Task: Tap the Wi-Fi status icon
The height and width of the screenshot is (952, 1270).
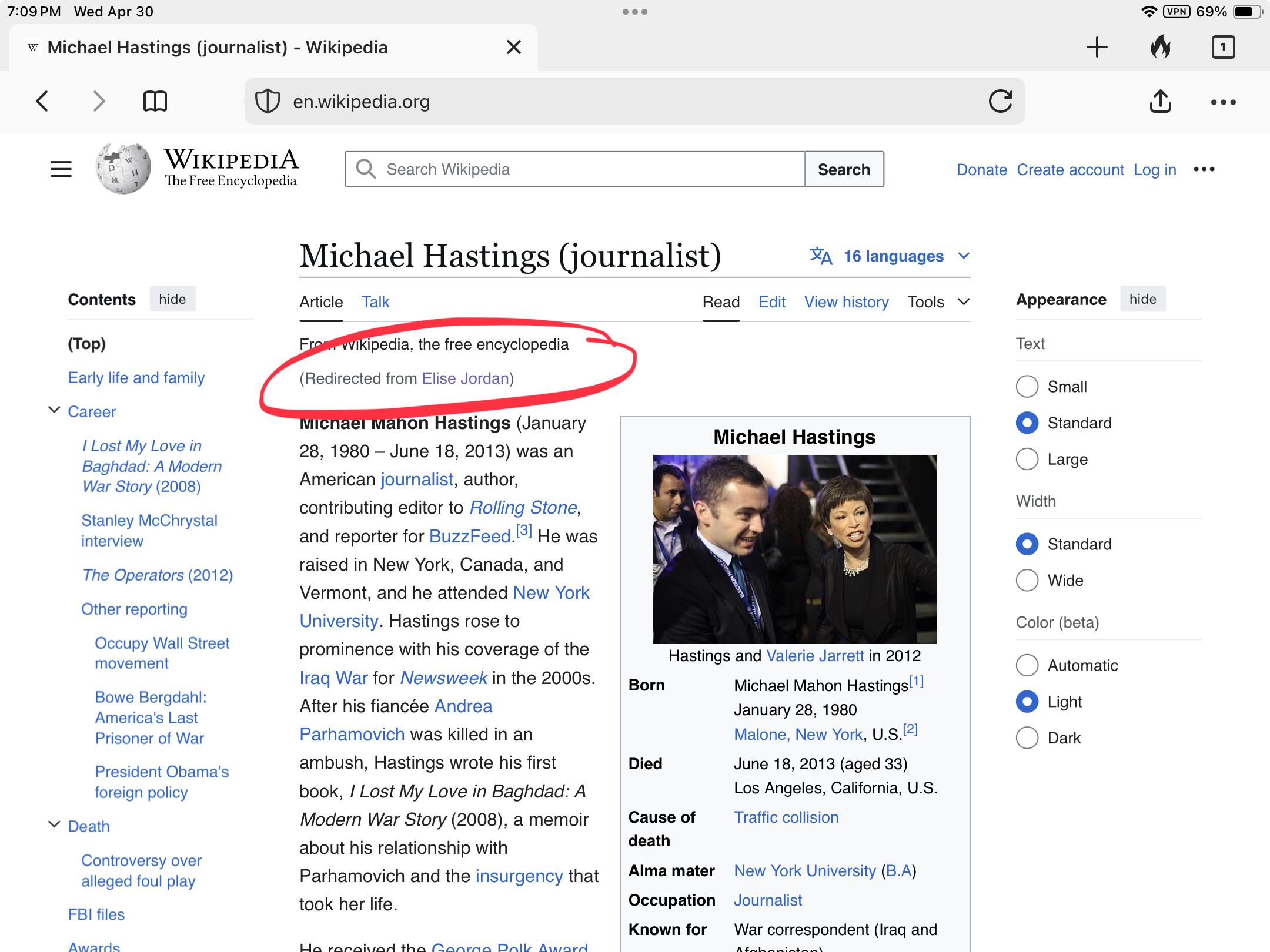Action: tap(1148, 11)
